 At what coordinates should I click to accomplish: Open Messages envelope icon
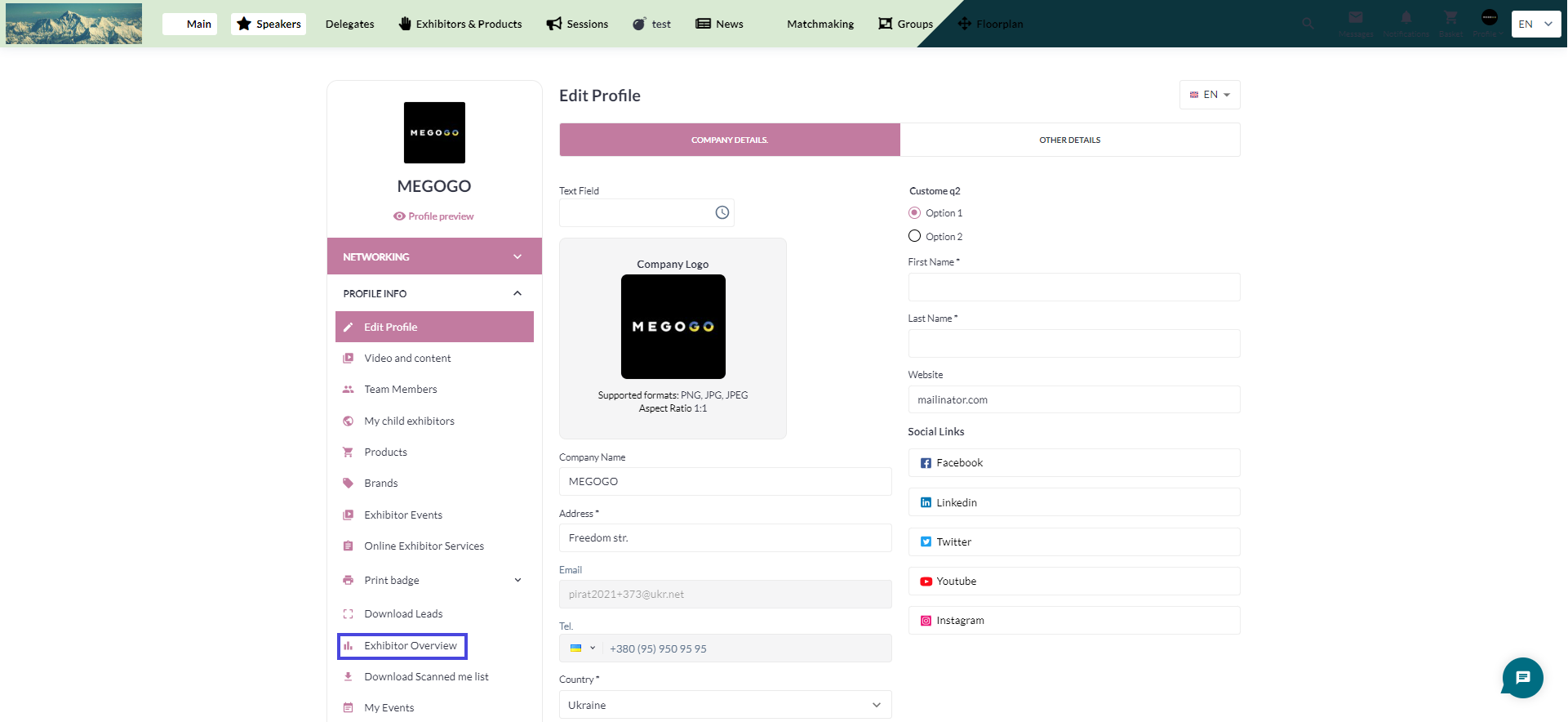click(x=1356, y=18)
